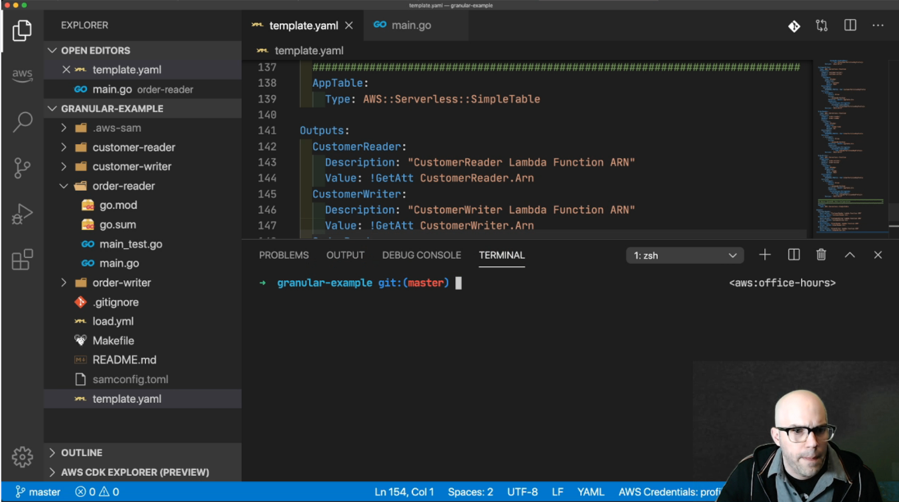Switch to the main.go editor tab
This screenshot has height=502, width=899.
(x=410, y=25)
